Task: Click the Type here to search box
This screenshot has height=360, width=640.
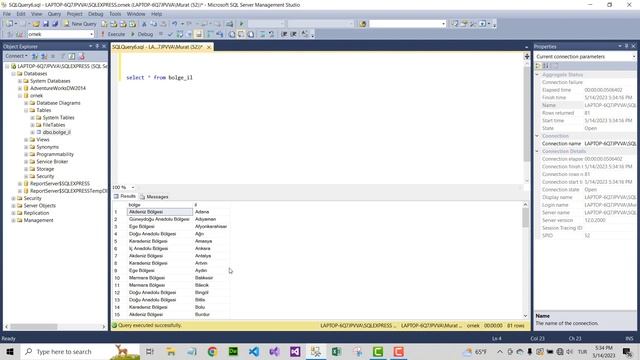Action: (x=63, y=351)
